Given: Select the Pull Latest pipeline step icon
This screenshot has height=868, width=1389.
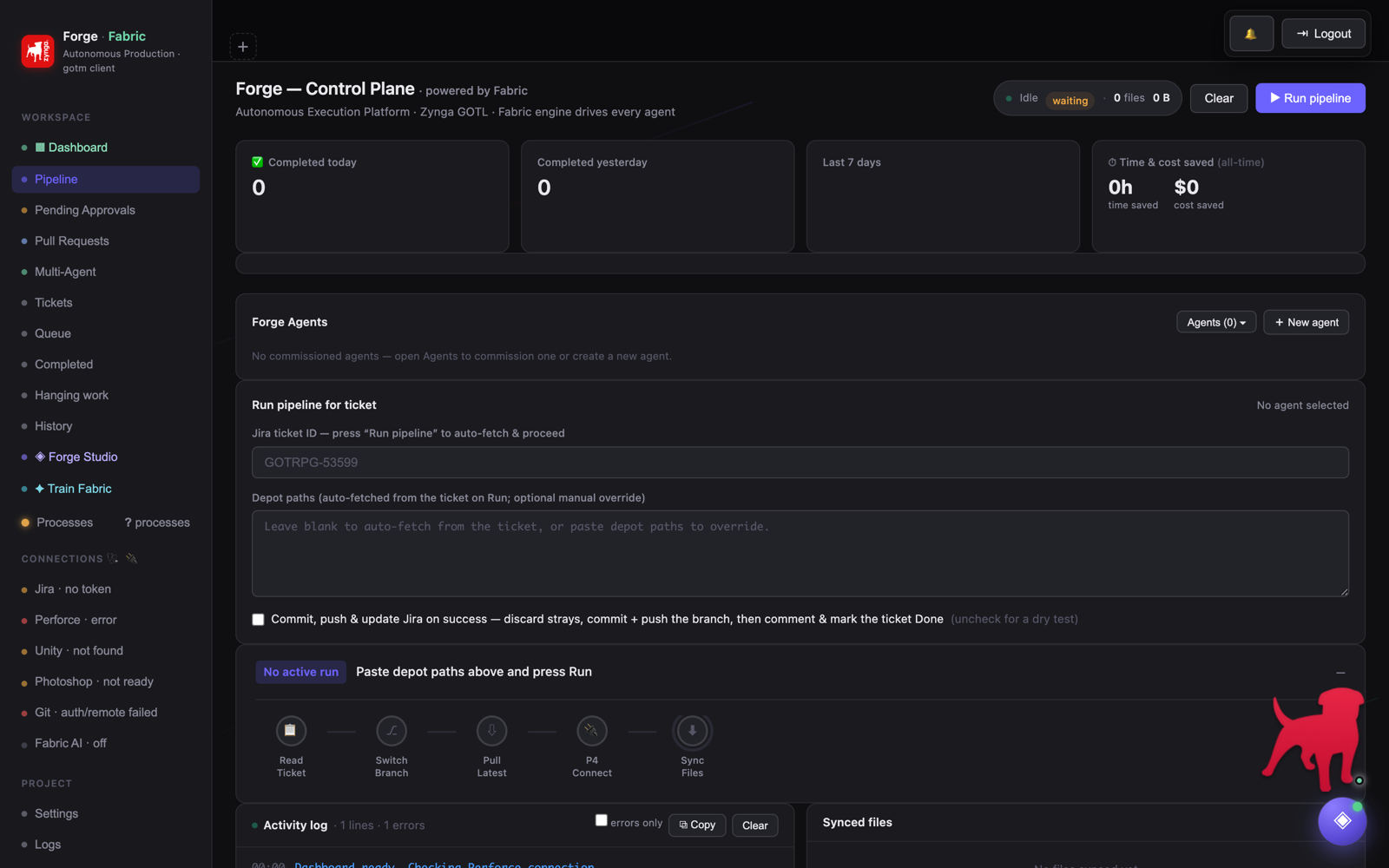Looking at the screenshot, I should (x=492, y=731).
